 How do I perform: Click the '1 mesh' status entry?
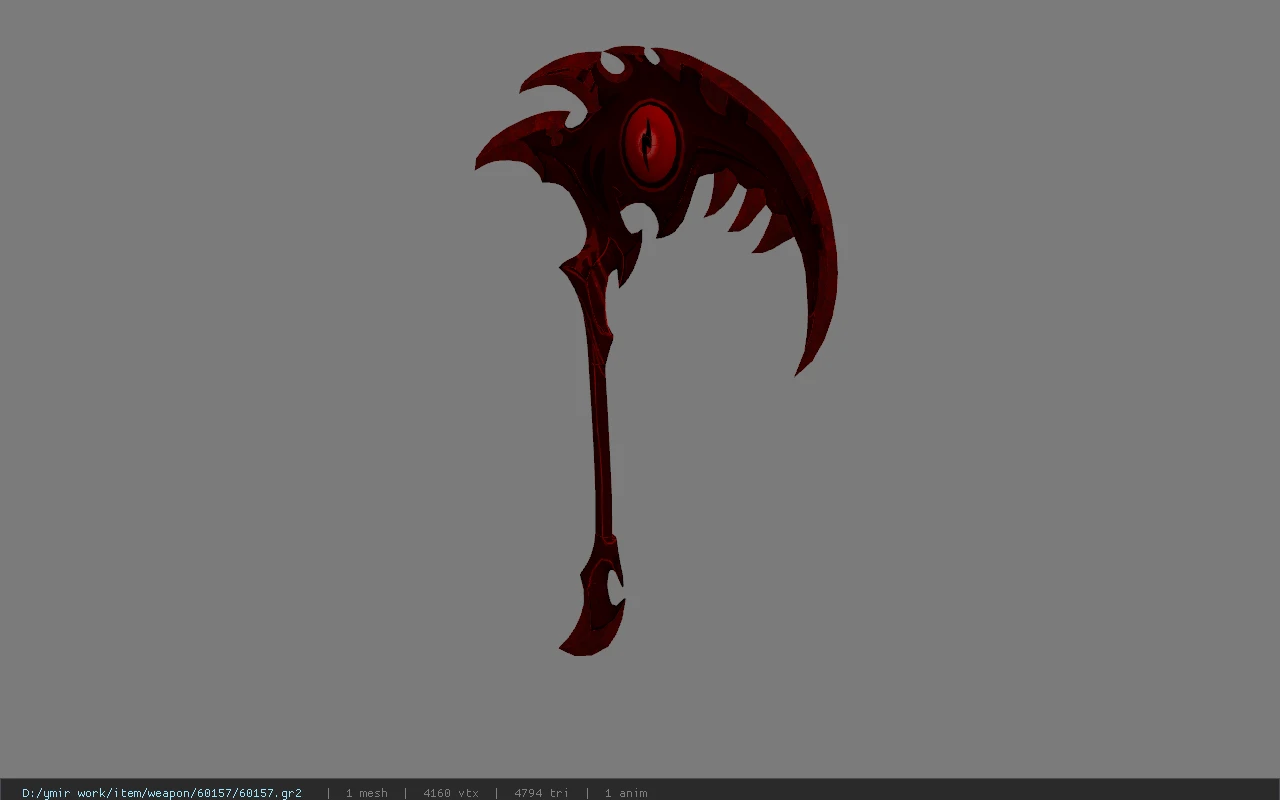point(367,793)
